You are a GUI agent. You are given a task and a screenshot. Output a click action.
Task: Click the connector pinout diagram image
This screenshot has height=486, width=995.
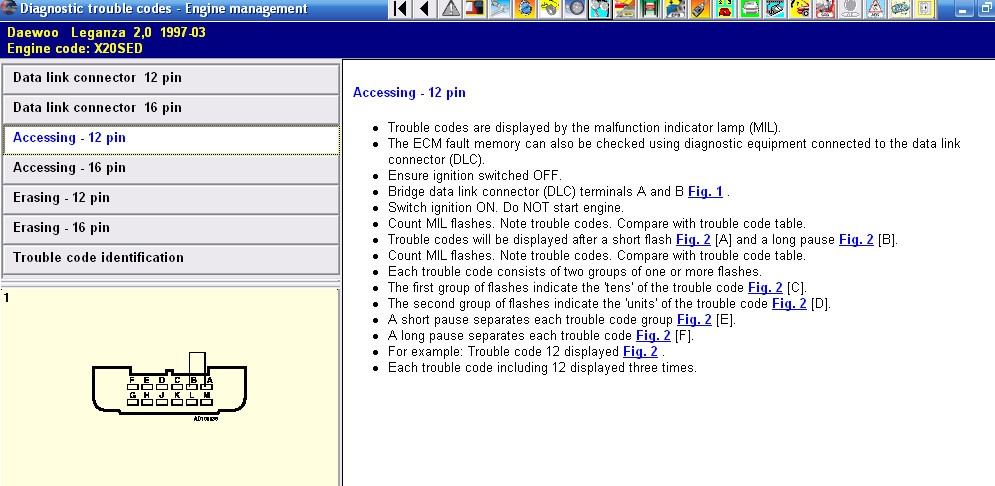click(x=170, y=387)
